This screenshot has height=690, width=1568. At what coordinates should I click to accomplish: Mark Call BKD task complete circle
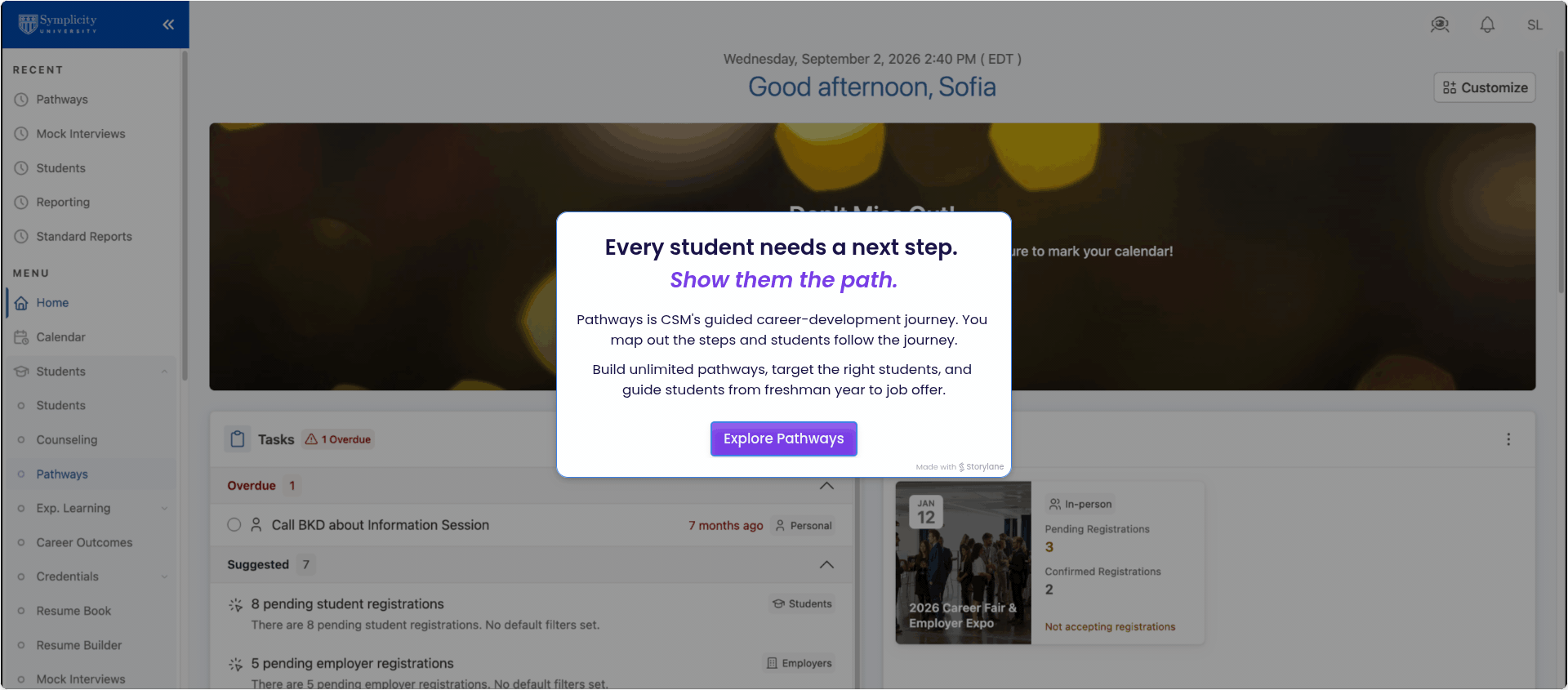click(234, 525)
